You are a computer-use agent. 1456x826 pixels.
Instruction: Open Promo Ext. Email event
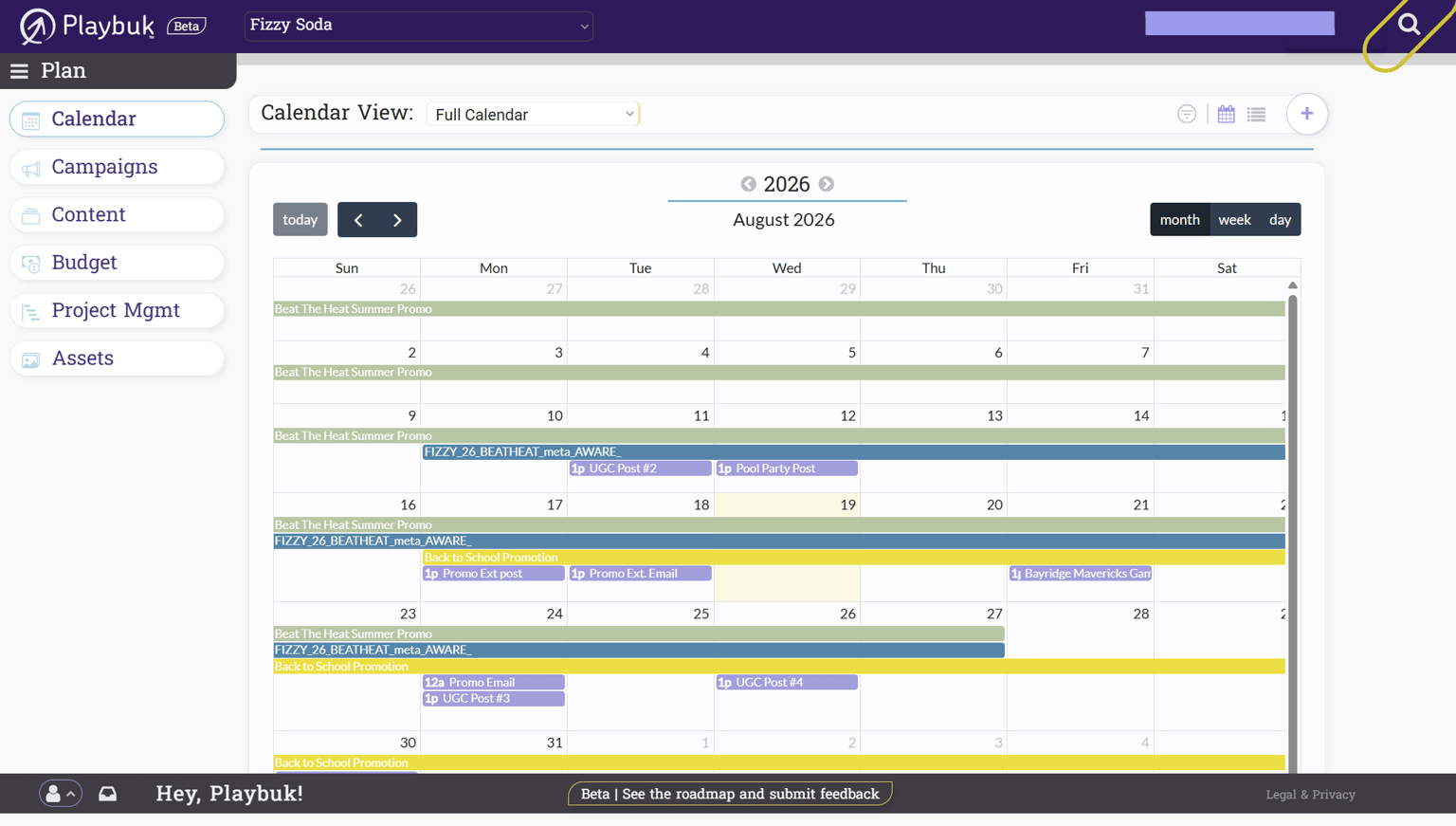pyautogui.click(x=640, y=574)
